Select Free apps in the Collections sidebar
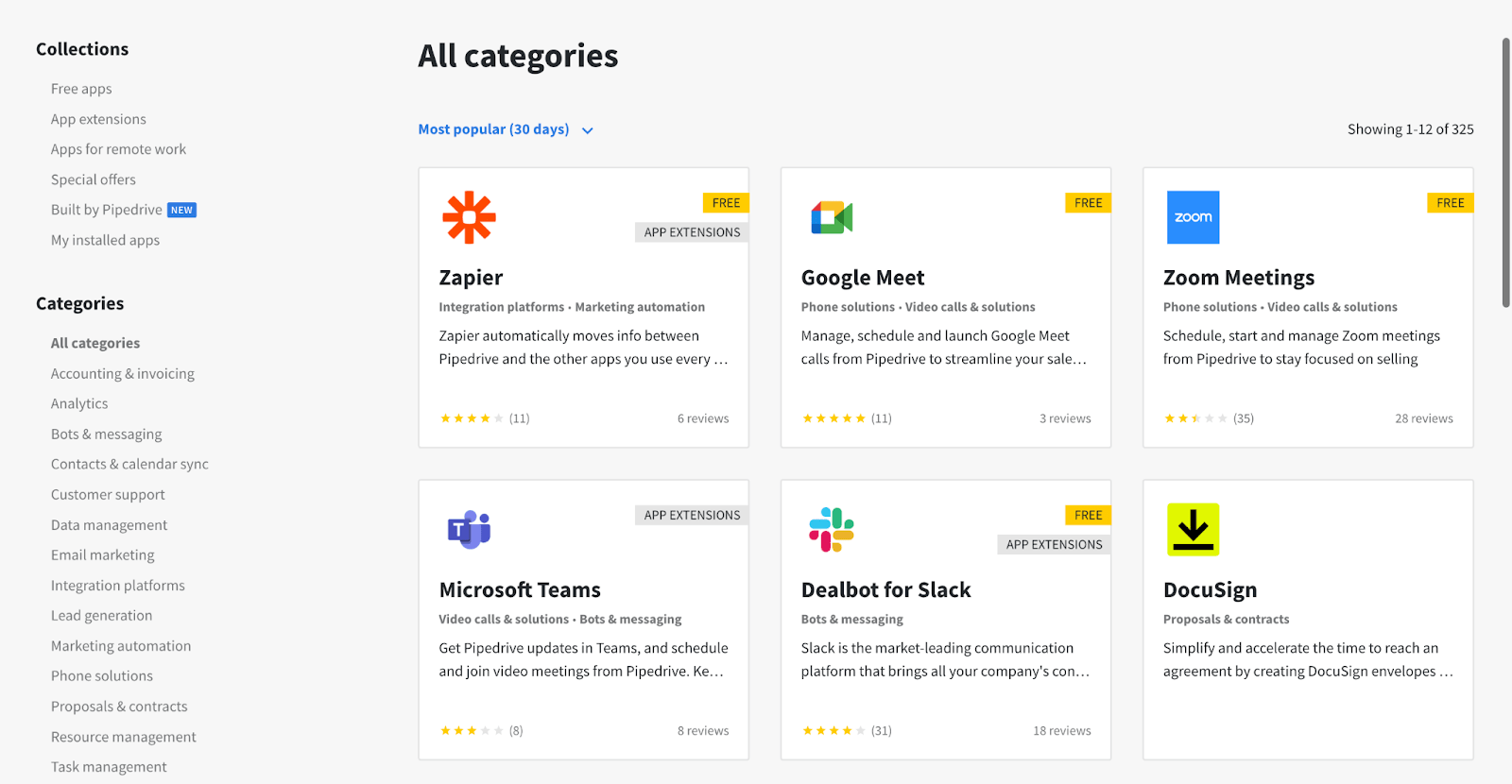1512x784 pixels. coord(81,88)
